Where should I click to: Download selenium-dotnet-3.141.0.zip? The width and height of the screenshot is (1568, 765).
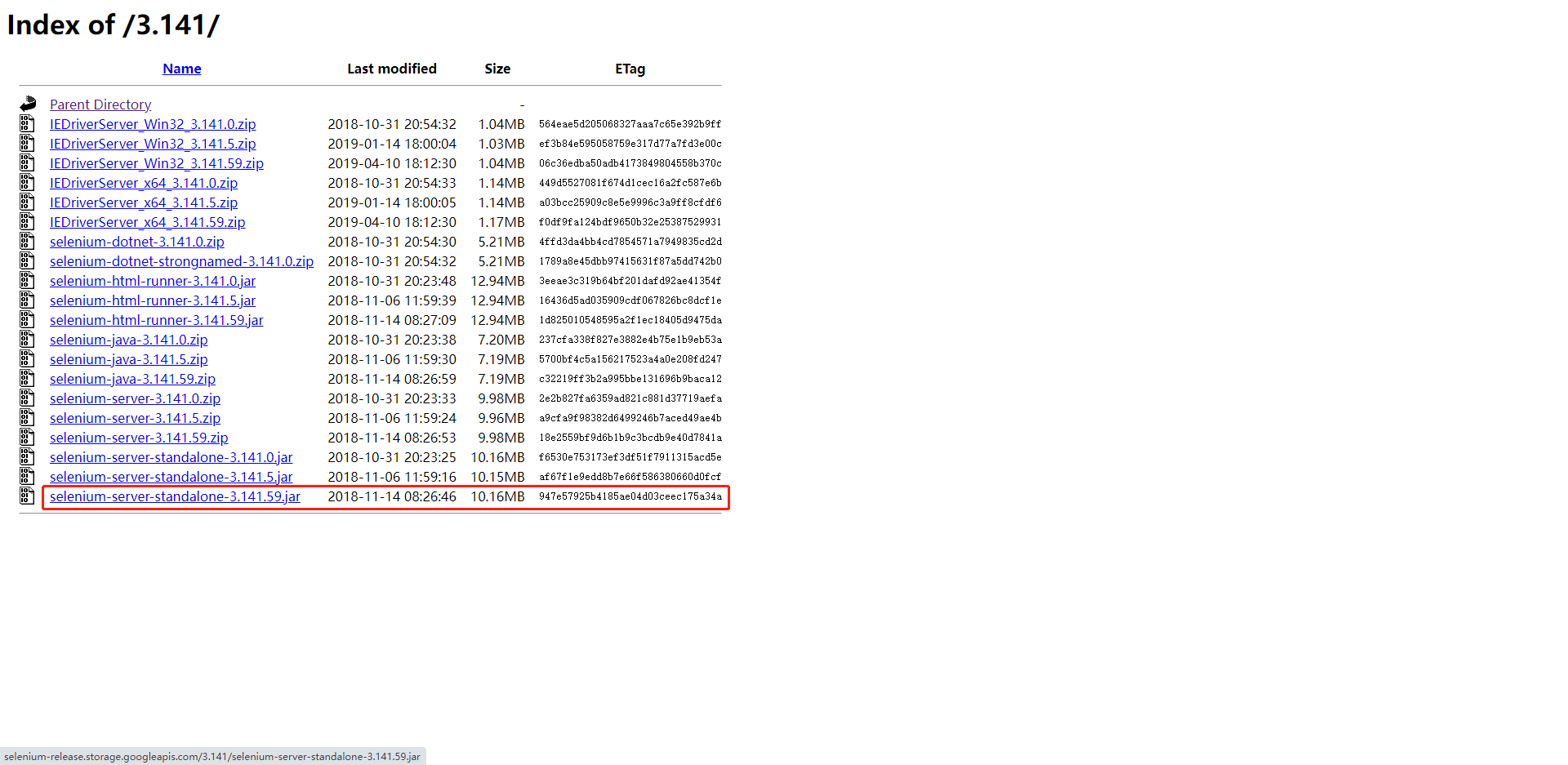137,242
